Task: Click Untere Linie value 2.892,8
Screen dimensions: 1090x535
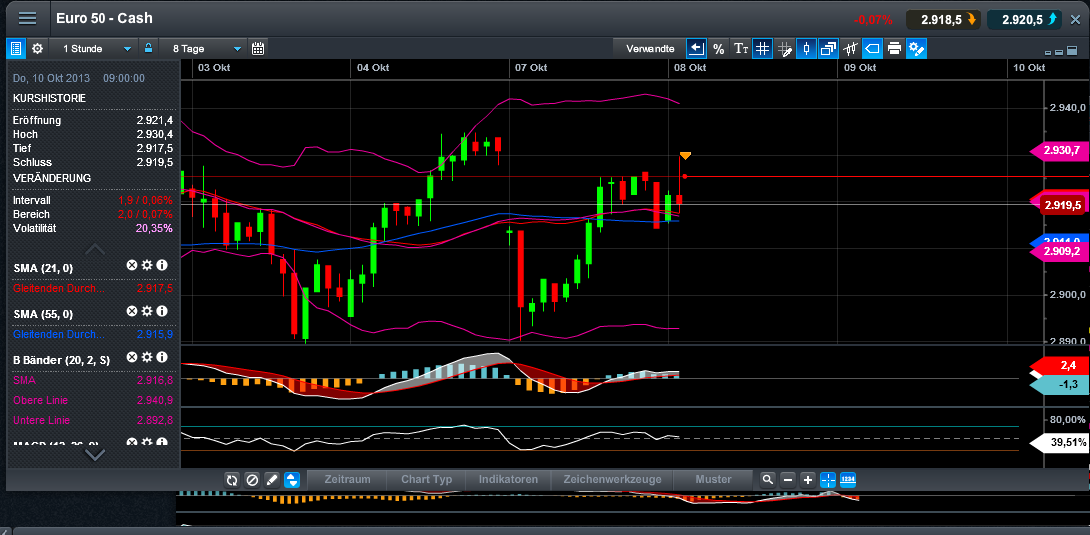Action: (x=155, y=420)
